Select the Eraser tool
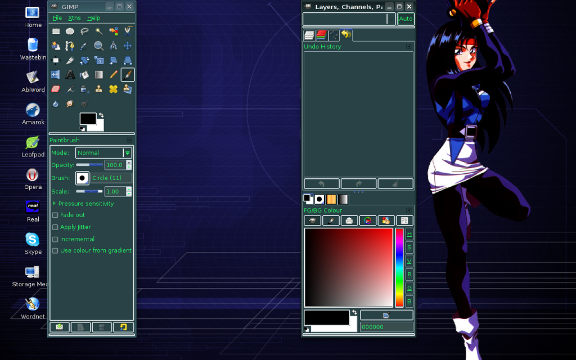Image resolution: width=576 pixels, height=360 pixels. pos(55,89)
